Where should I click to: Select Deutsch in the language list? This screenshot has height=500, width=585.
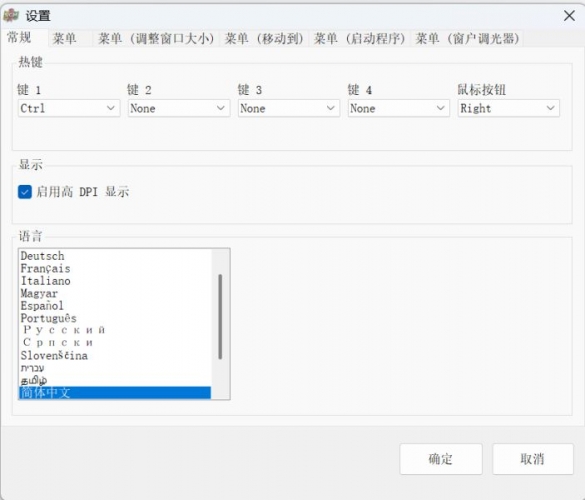[x=115, y=256]
